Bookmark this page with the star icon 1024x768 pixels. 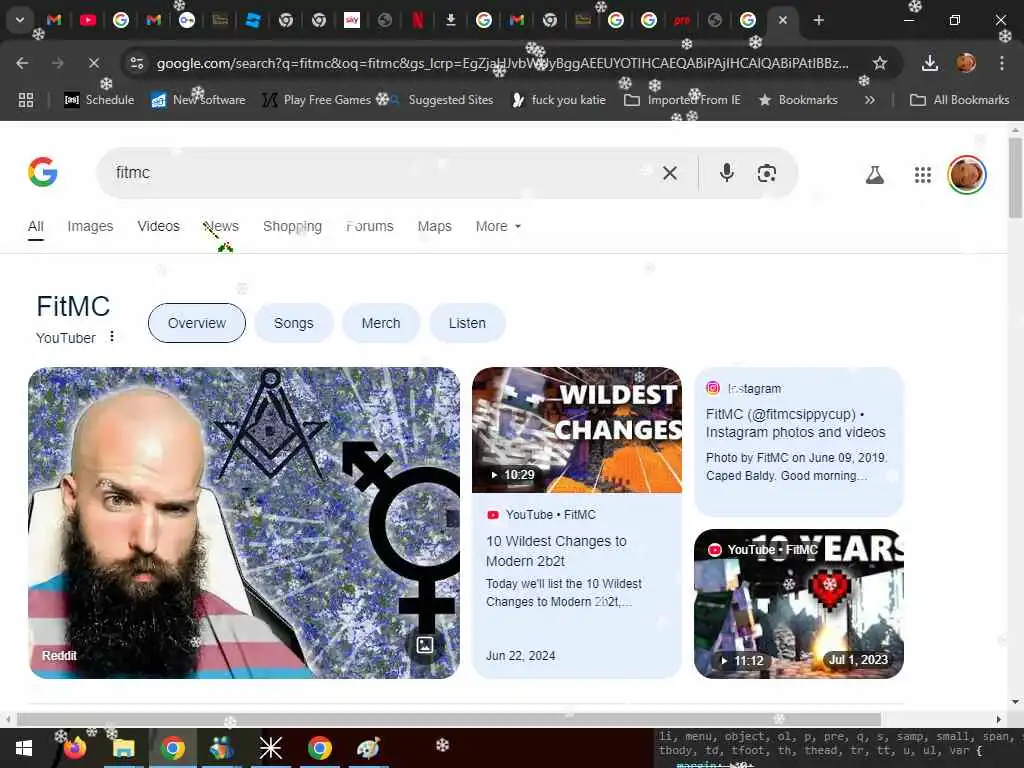[880, 63]
